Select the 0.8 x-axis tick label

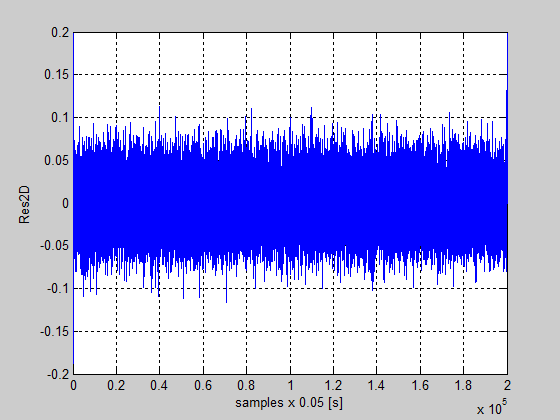tap(246, 385)
